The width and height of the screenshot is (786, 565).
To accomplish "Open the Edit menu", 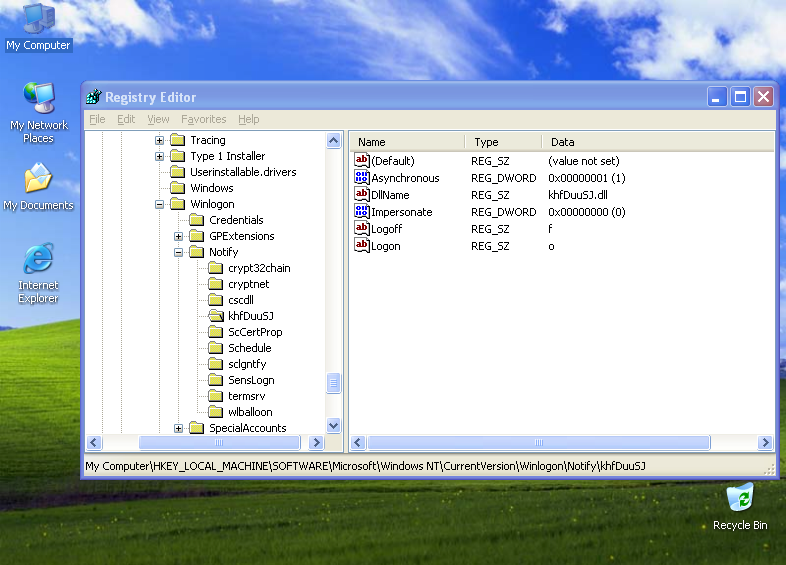I will (126, 119).
